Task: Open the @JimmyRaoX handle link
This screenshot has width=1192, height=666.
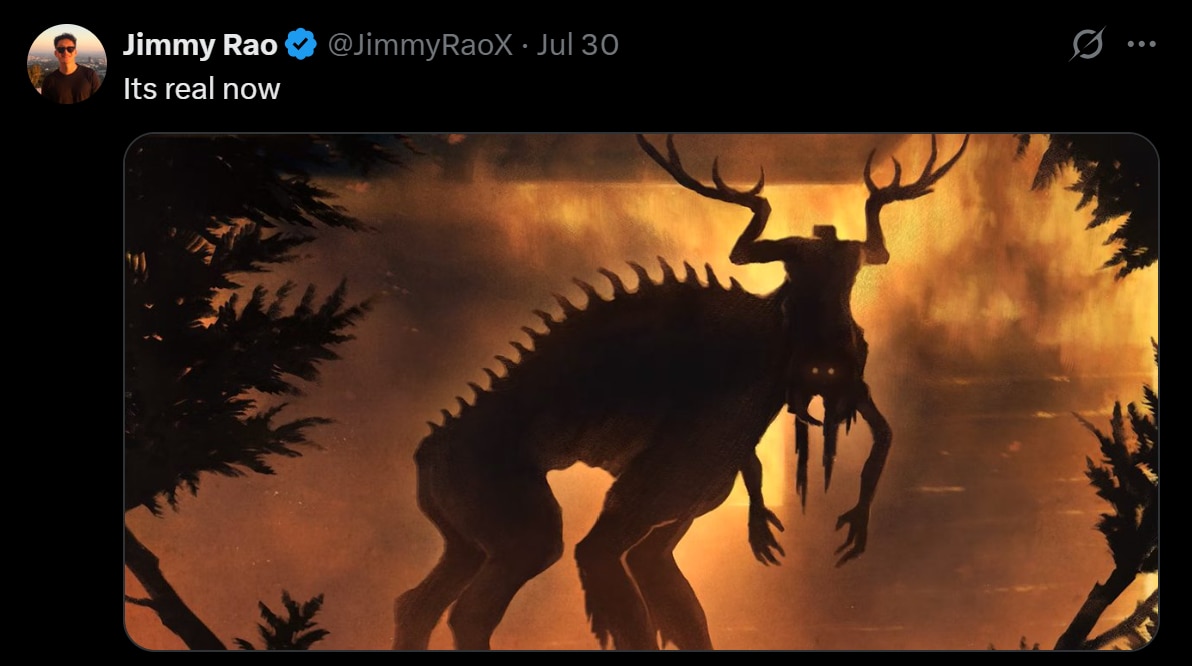Action: coord(420,45)
